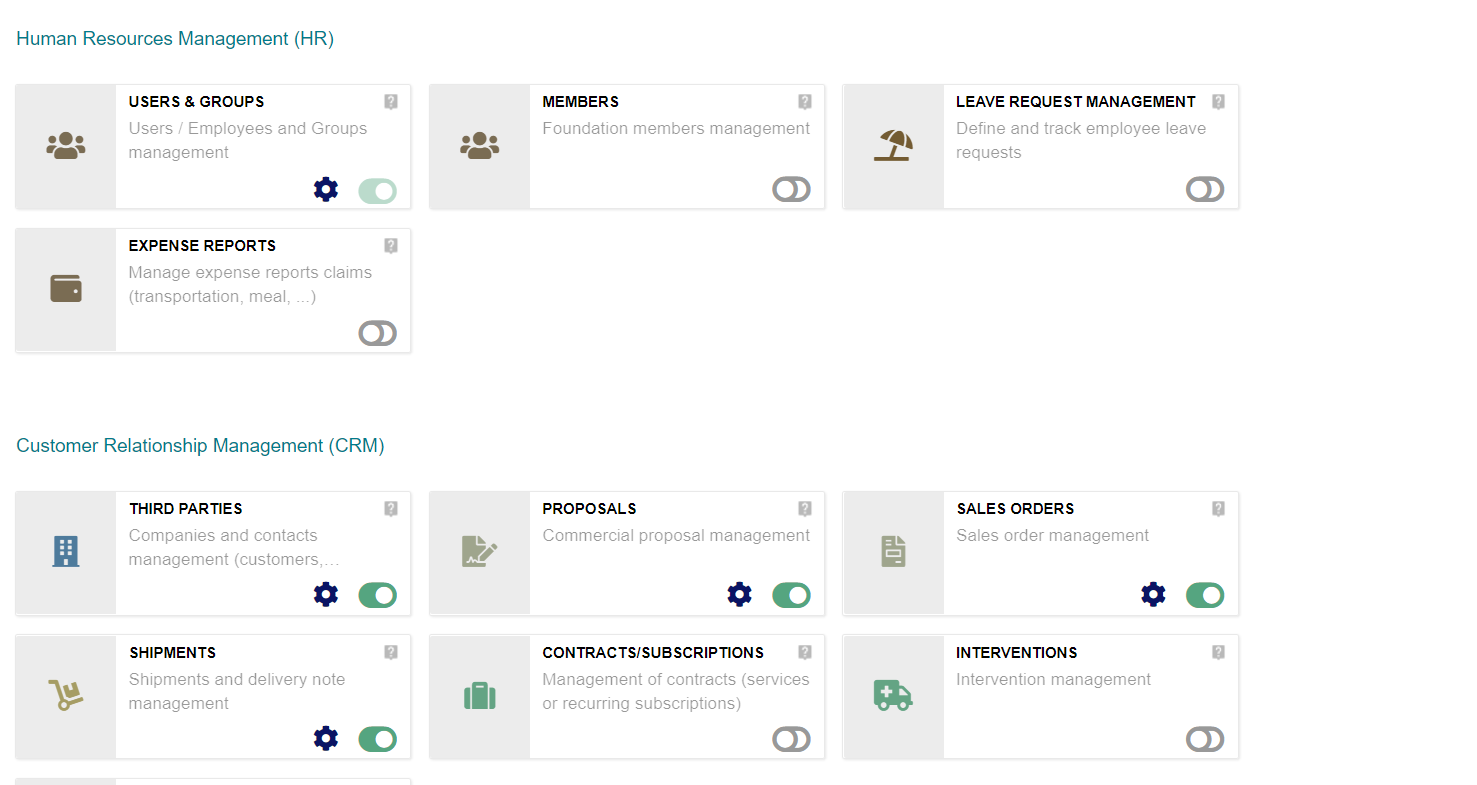Turn on Leave Request Management module
The image size is (1477, 785).
click(1205, 190)
